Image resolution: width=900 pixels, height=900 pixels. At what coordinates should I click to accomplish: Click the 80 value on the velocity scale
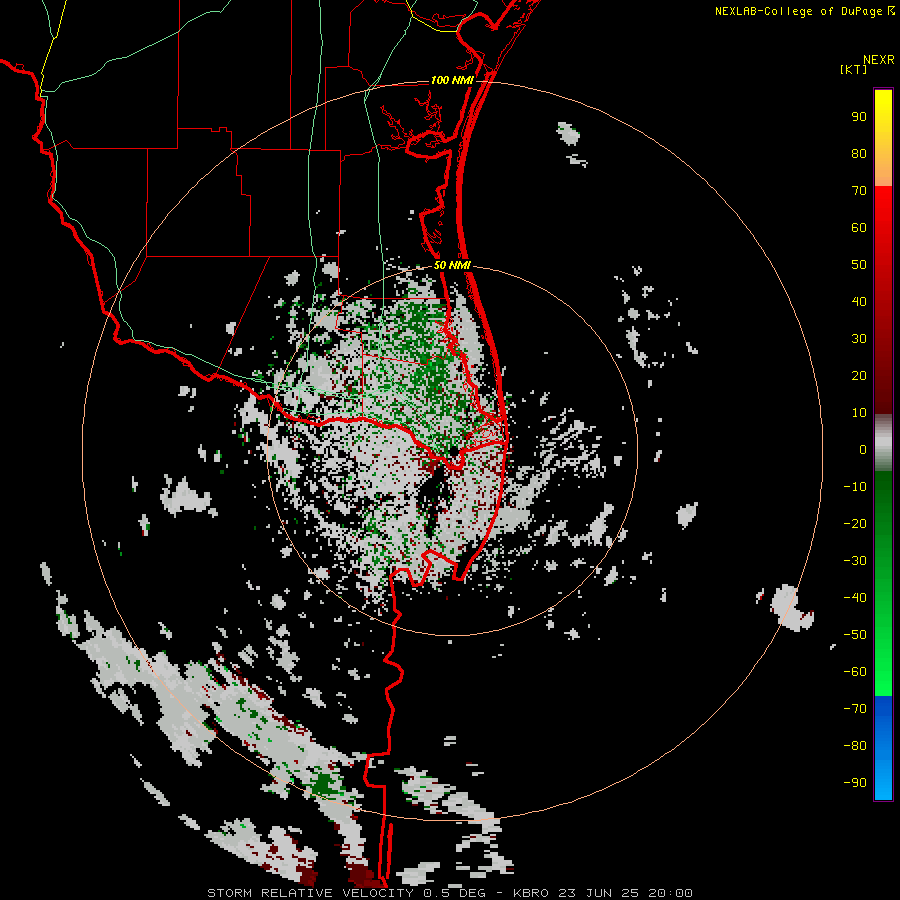pyautogui.click(x=859, y=154)
